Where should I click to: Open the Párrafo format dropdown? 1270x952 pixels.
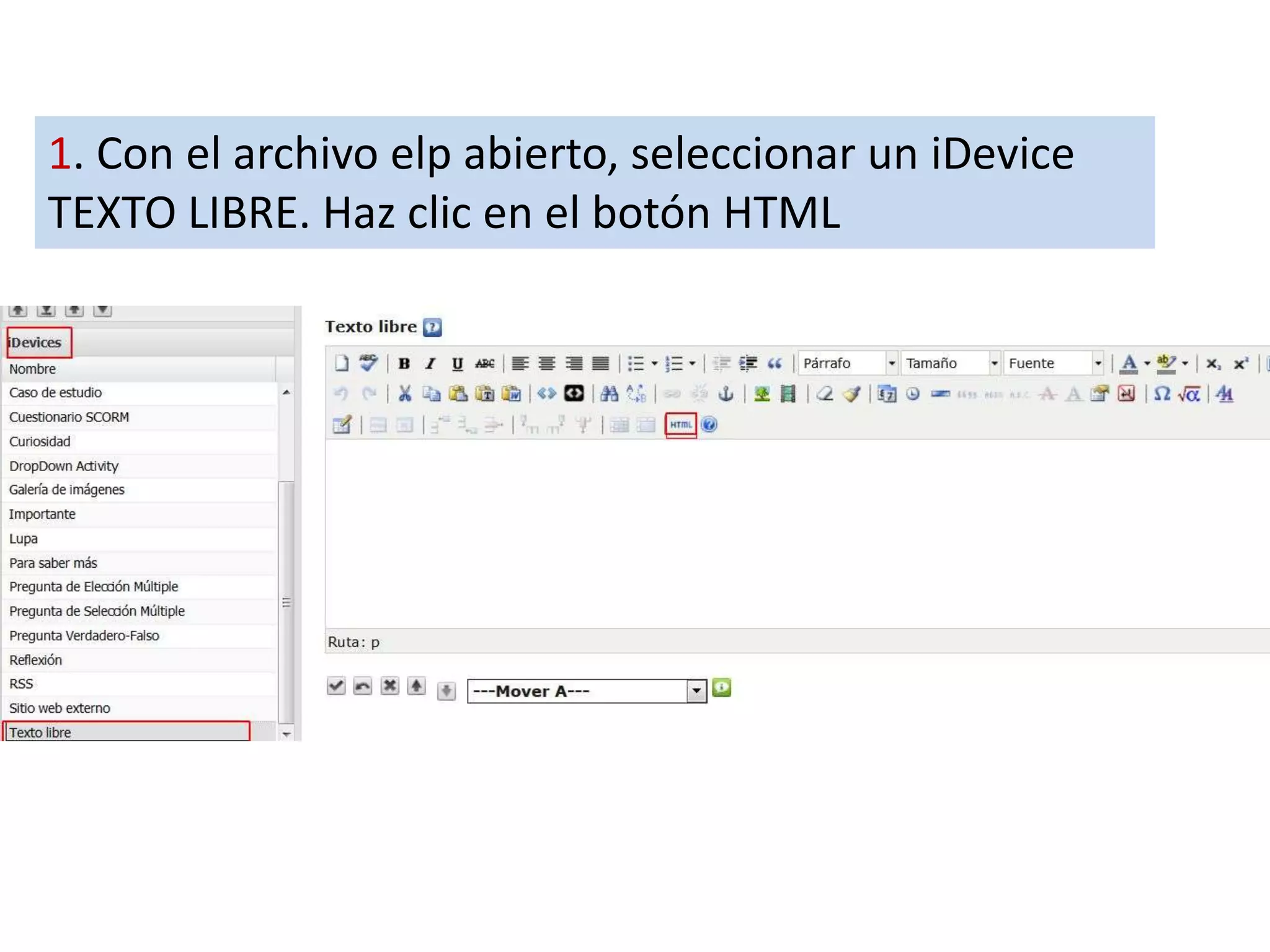891,364
